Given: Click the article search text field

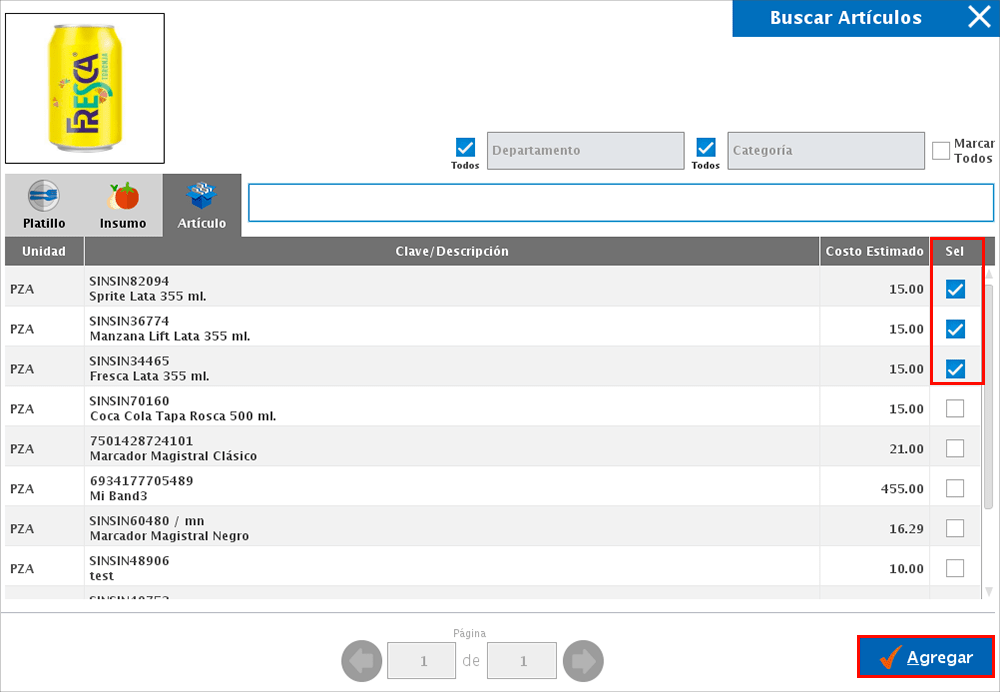Looking at the screenshot, I should (620, 202).
